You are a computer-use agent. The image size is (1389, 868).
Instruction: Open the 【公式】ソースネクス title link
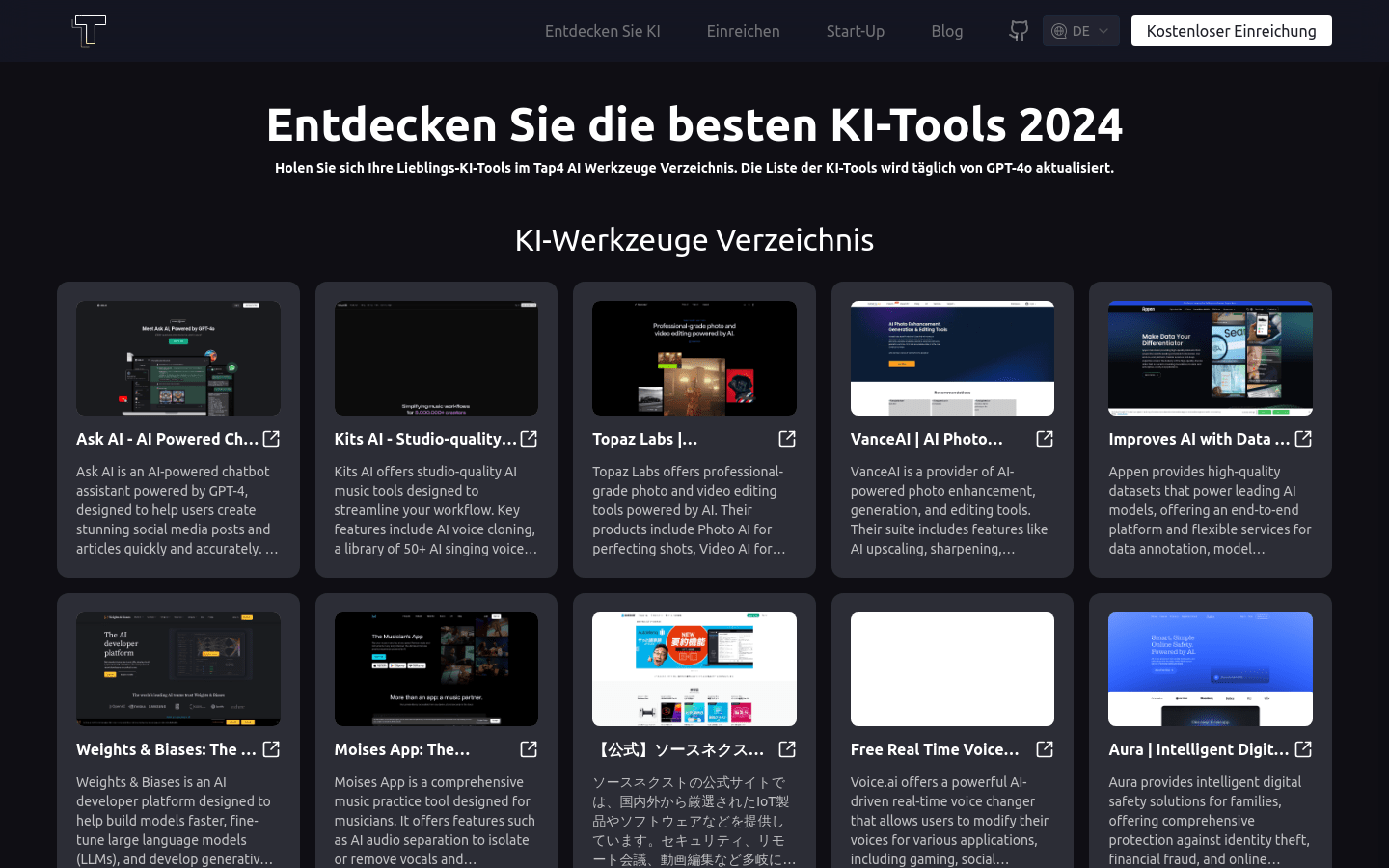[x=679, y=749]
